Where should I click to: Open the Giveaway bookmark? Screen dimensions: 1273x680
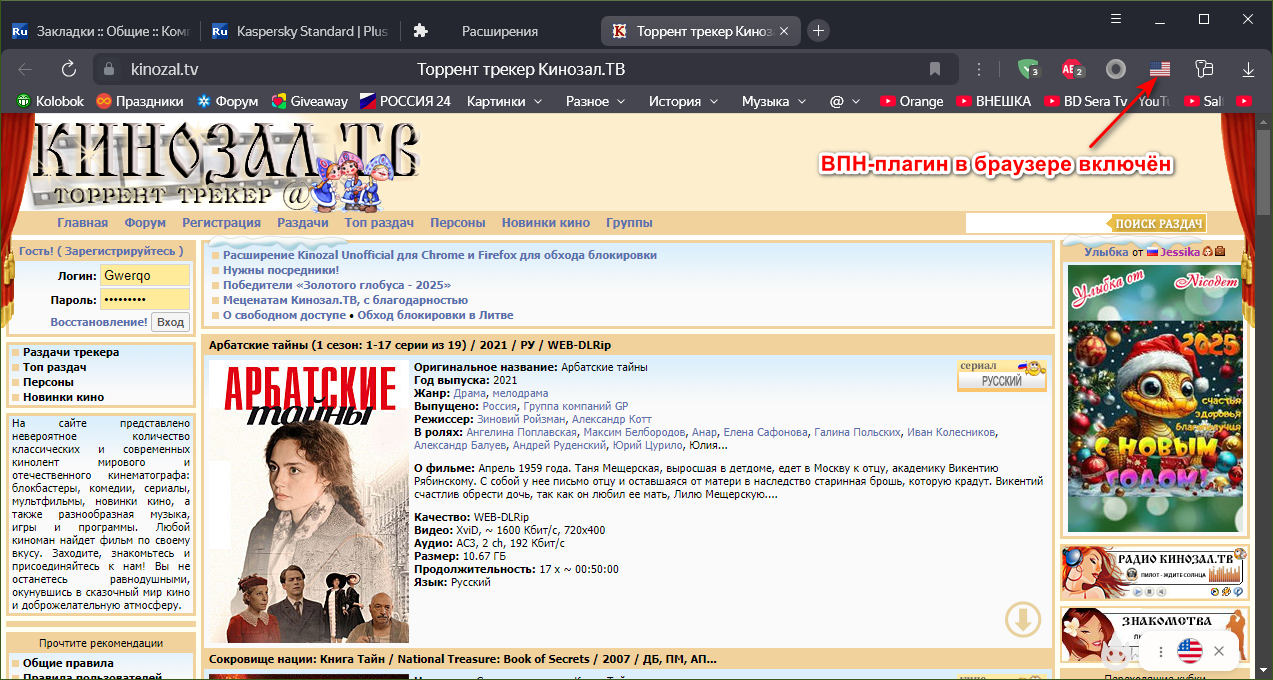pos(310,101)
